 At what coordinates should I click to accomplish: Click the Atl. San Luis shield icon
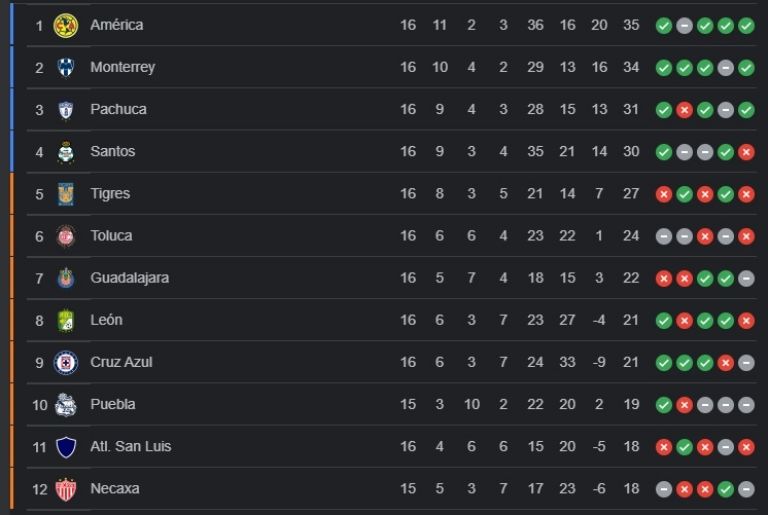[x=66, y=446]
